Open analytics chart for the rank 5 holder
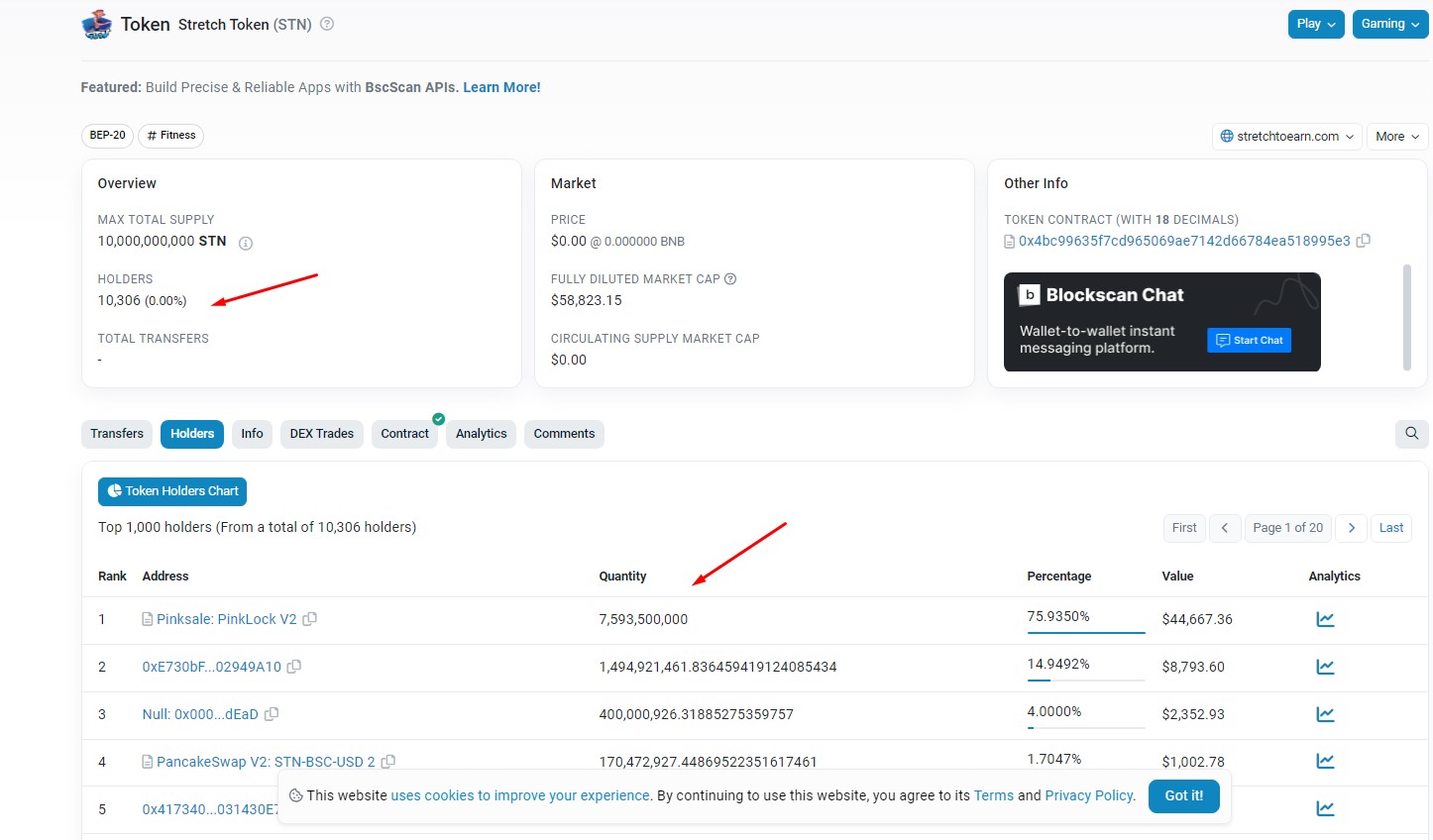 tap(1325, 808)
